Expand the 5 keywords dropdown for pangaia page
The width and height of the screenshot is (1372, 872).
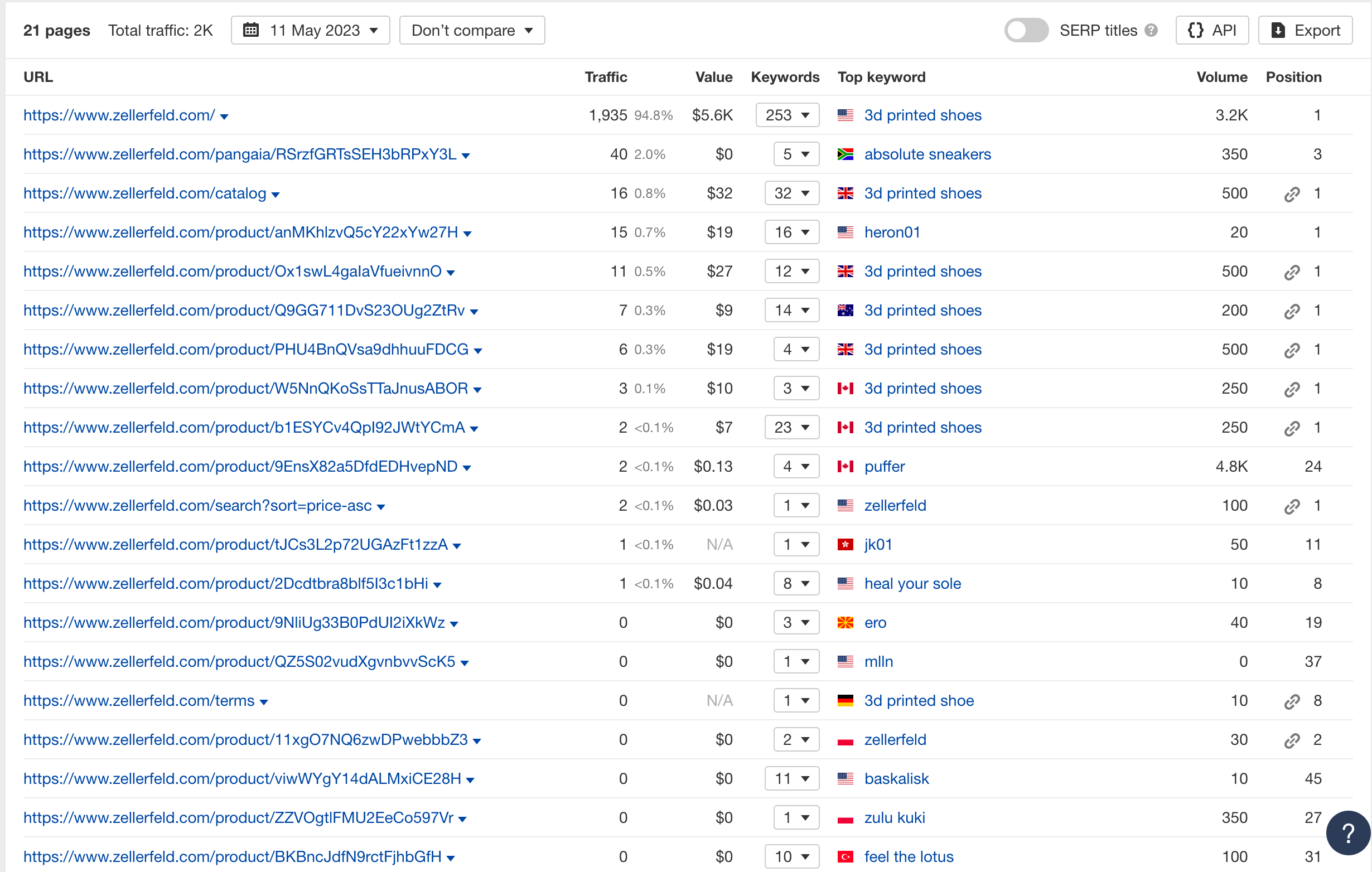(796, 154)
